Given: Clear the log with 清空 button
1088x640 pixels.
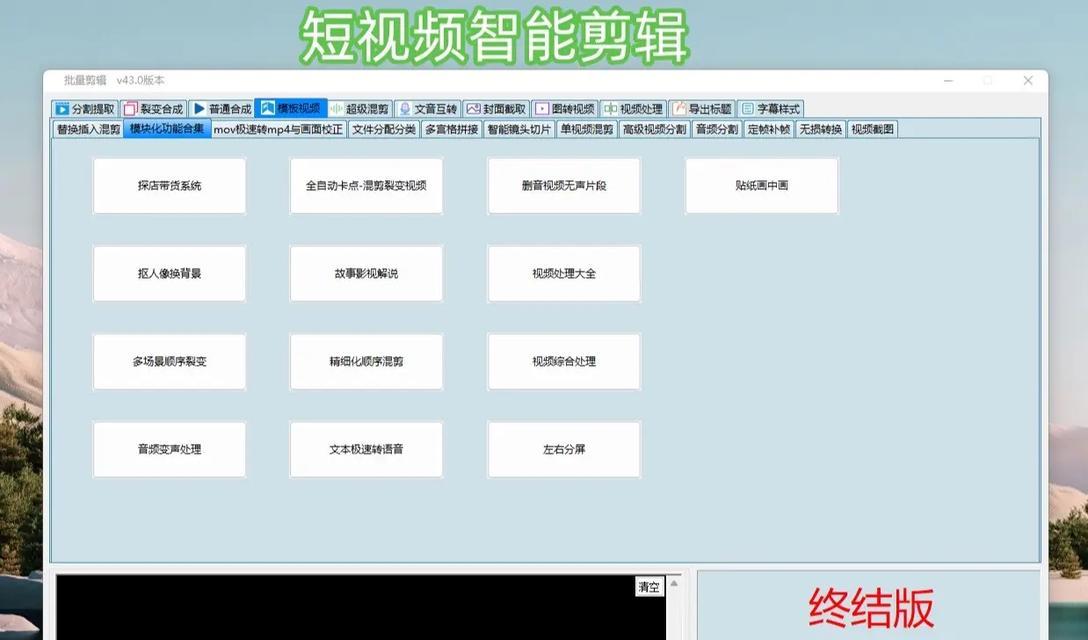Looking at the screenshot, I should (649, 587).
